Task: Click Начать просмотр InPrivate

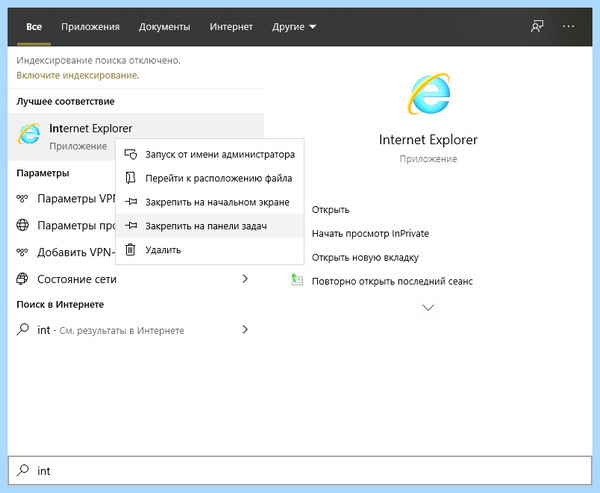Action: 370,233
